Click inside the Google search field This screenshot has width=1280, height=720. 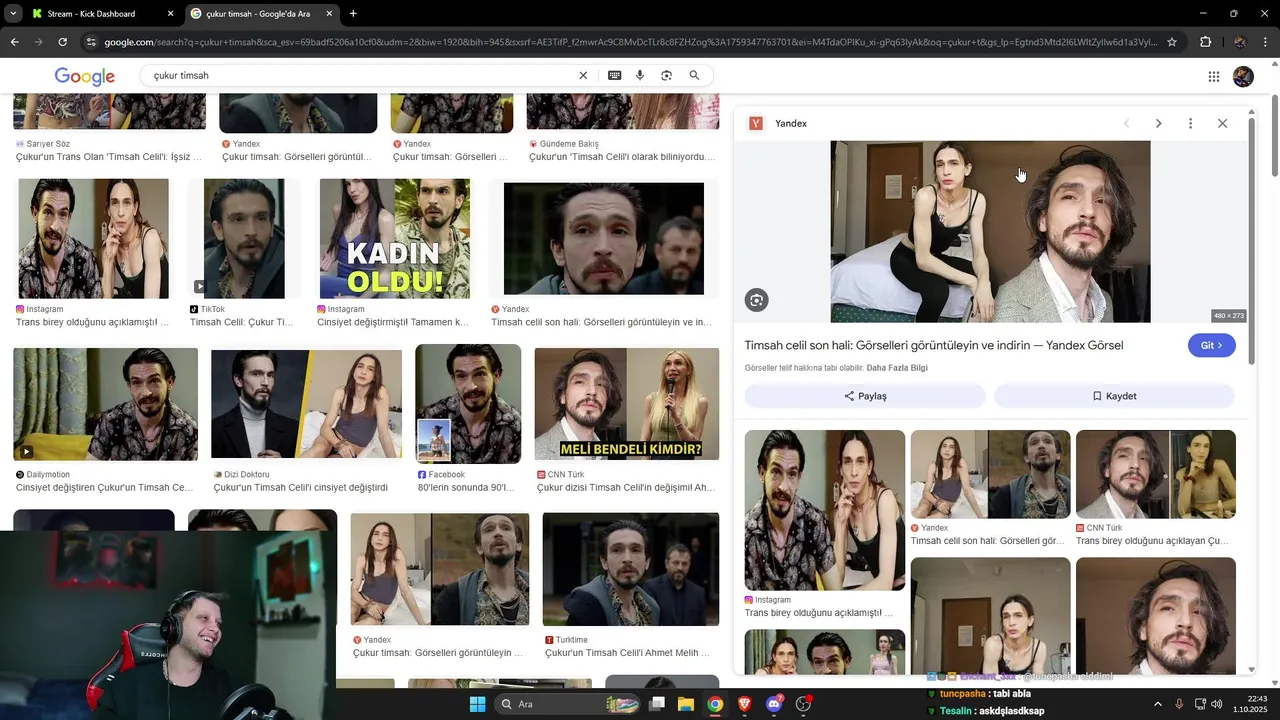360,76
